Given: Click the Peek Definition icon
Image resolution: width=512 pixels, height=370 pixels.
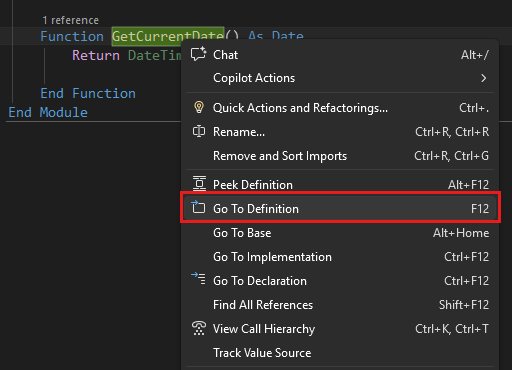Looking at the screenshot, I should [199, 184].
